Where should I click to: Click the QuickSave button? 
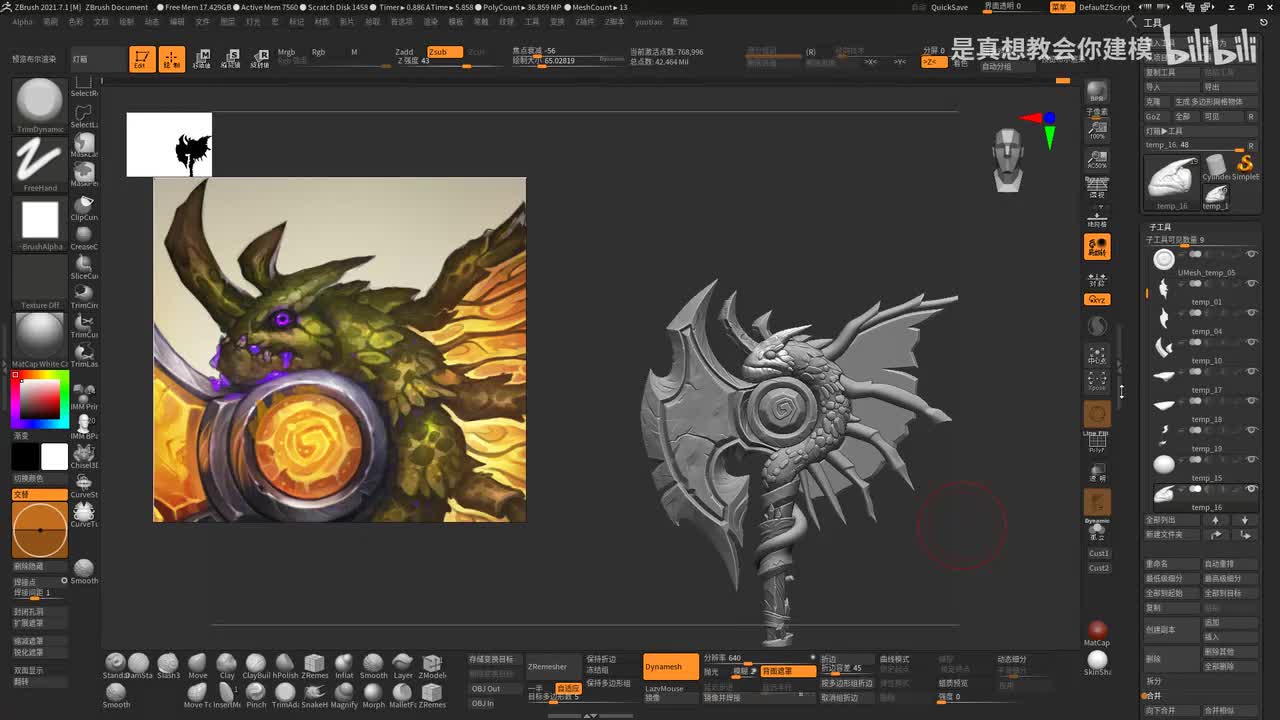click(x=949, y=7)
